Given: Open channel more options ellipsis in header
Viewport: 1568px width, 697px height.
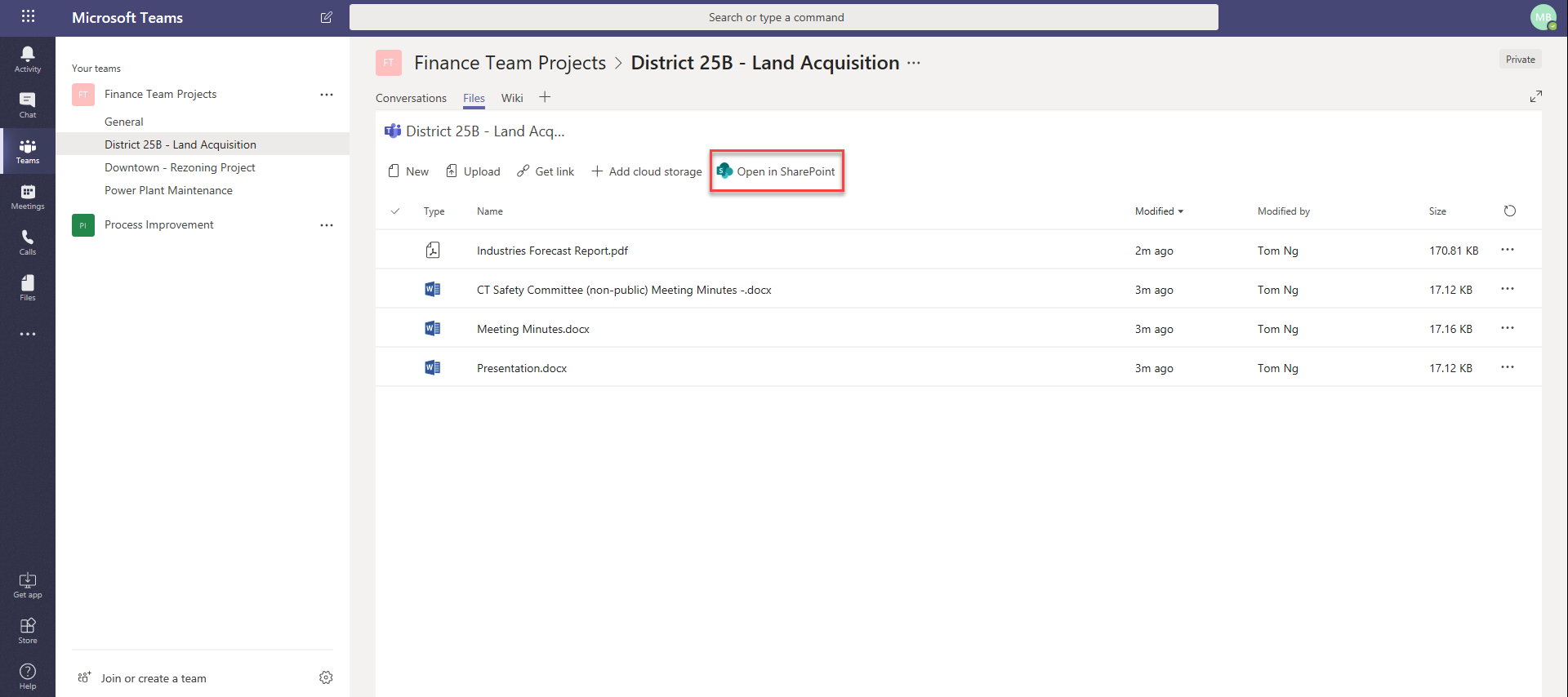Looking at the screenshot, I should (914, 63).
